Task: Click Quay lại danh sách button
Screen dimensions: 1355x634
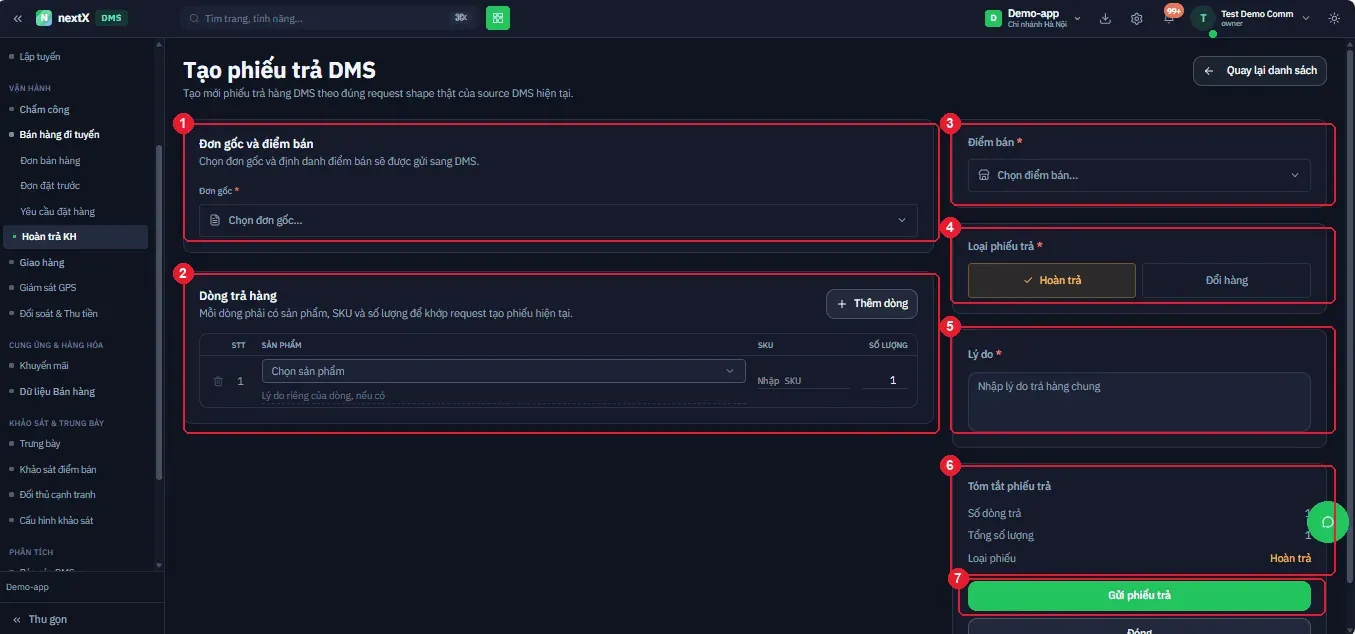Action: point(1260,71)
